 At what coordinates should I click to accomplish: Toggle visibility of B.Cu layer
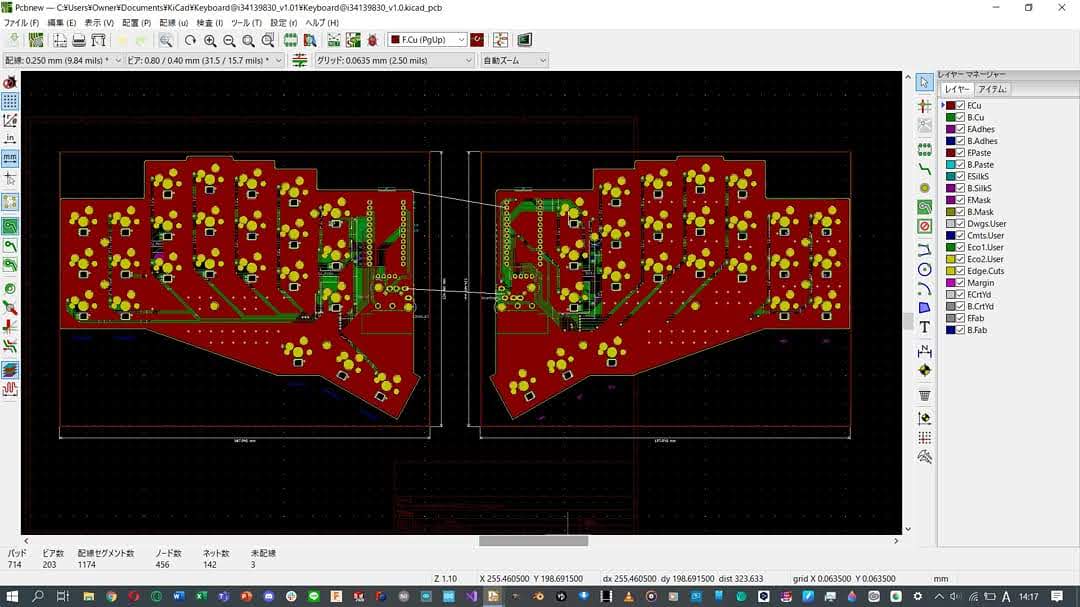(961, 117)
